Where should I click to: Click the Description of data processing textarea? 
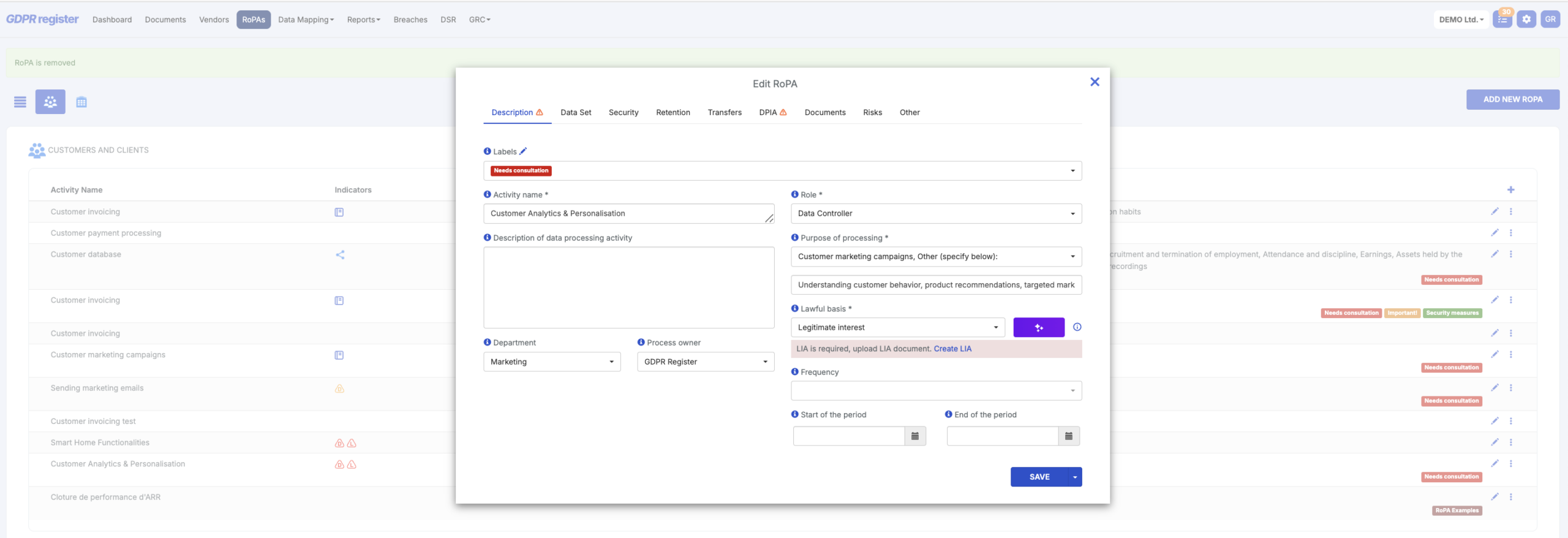(x=628, y=287)
